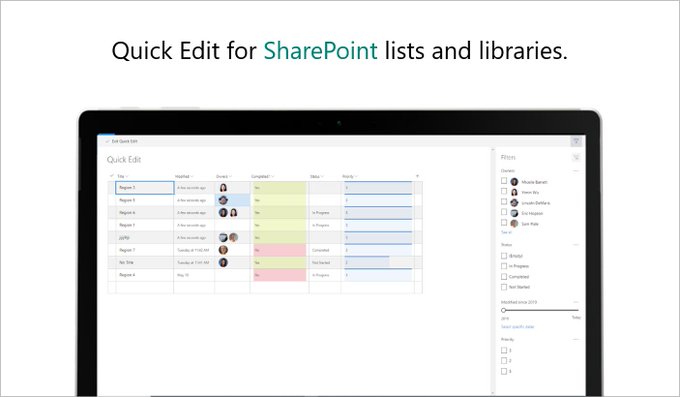
Task: Click the Exit Quick Edit button
Action: (121, 141)
